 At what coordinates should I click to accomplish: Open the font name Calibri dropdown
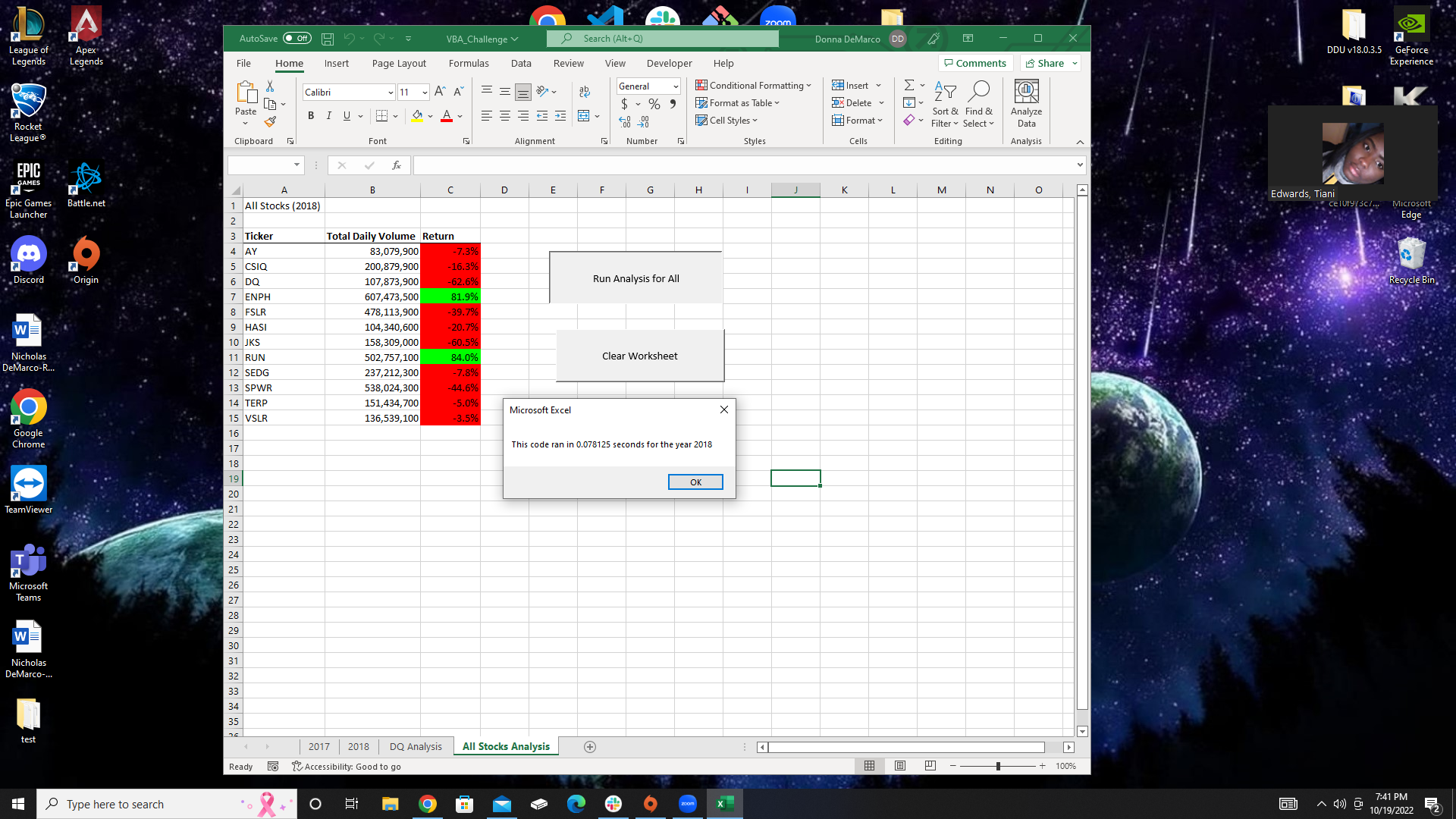(391, 93)
